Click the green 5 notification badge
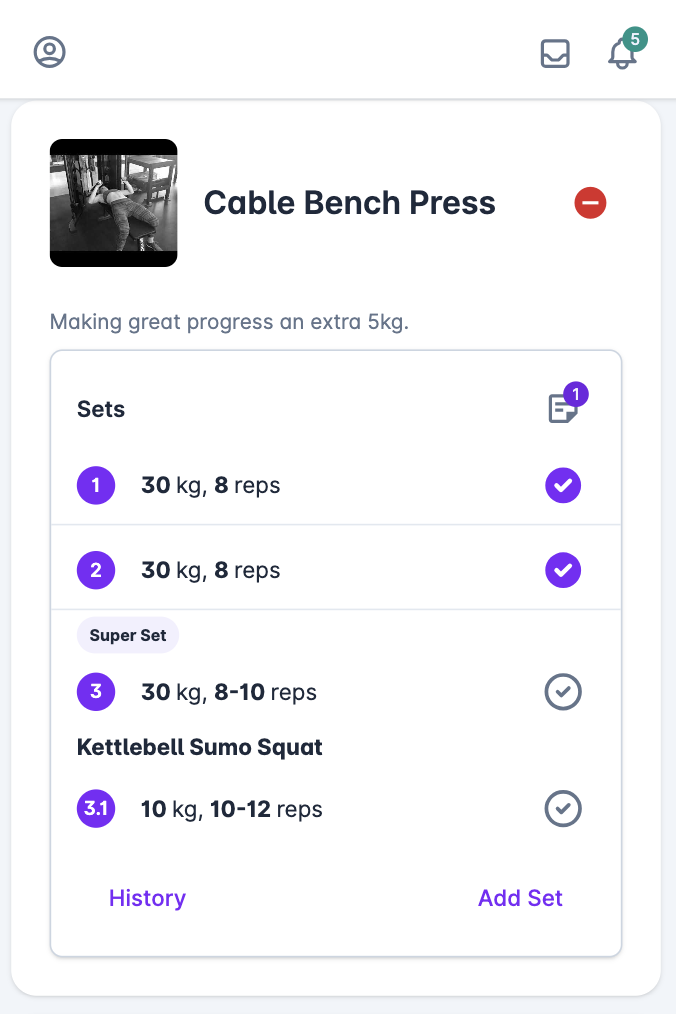 (635, 39)
